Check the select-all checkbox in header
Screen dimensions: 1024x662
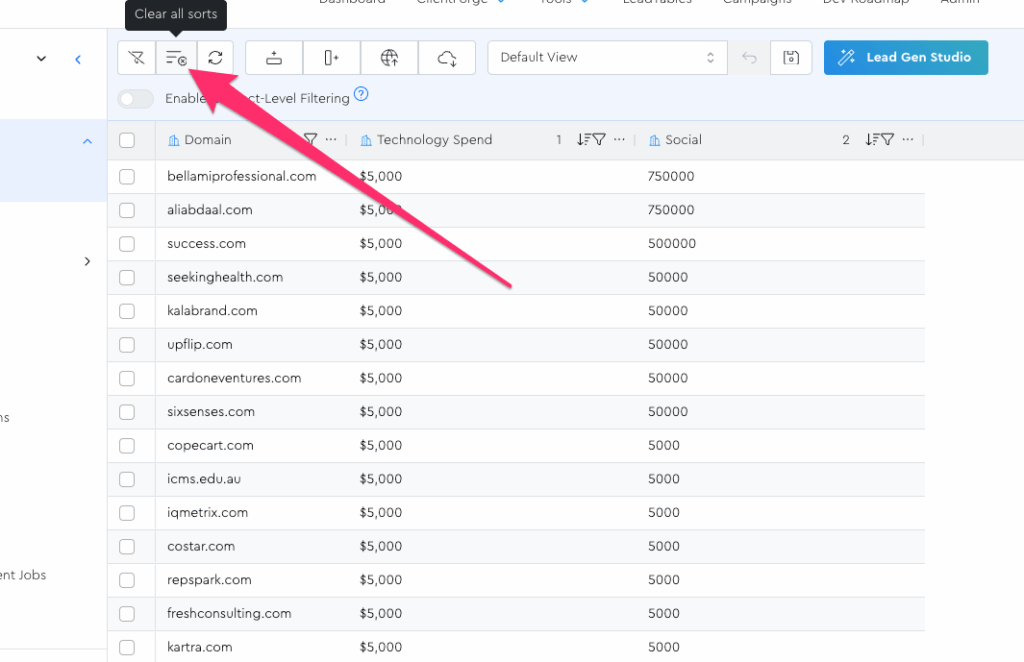tap(127, 140)
